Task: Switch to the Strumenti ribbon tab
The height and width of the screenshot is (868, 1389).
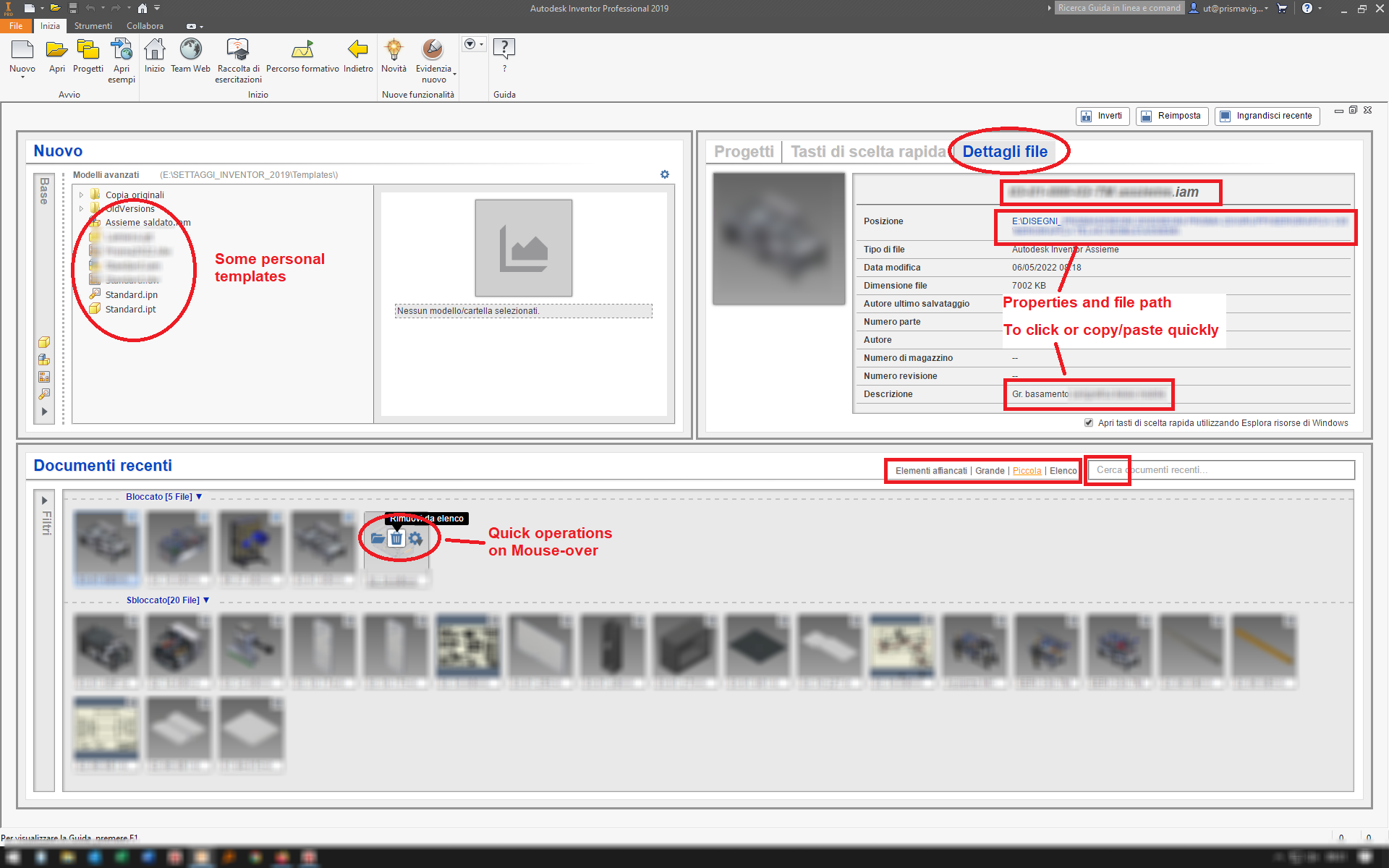Action: pos(93,25)
